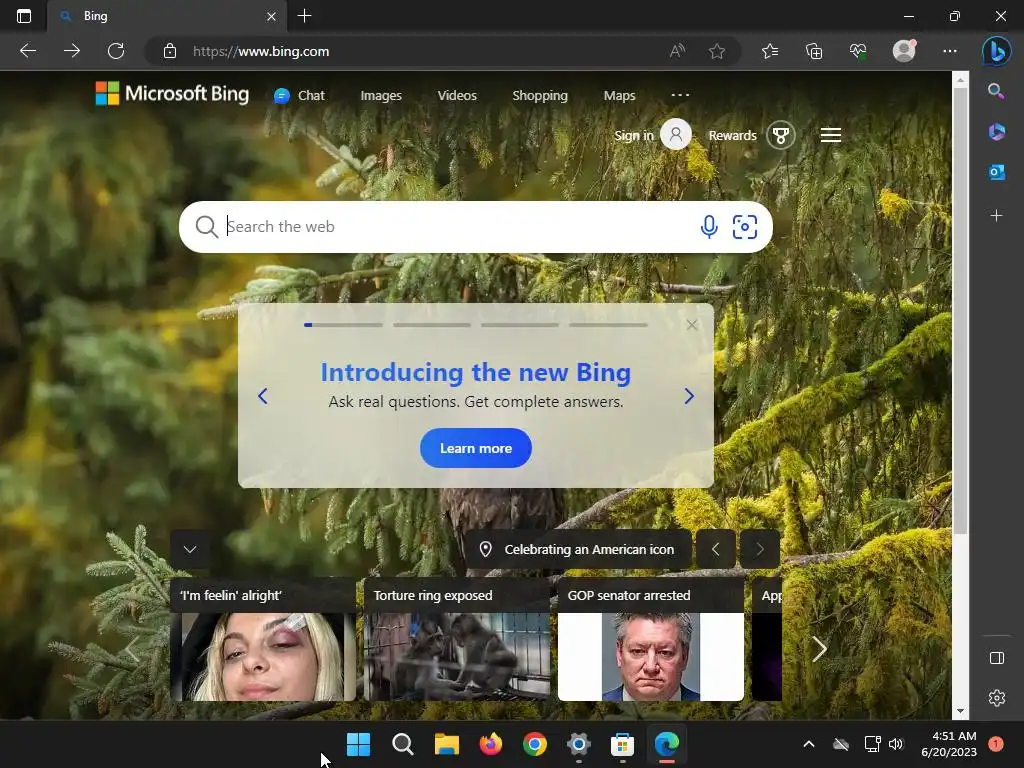Show next homepage image

760,549
